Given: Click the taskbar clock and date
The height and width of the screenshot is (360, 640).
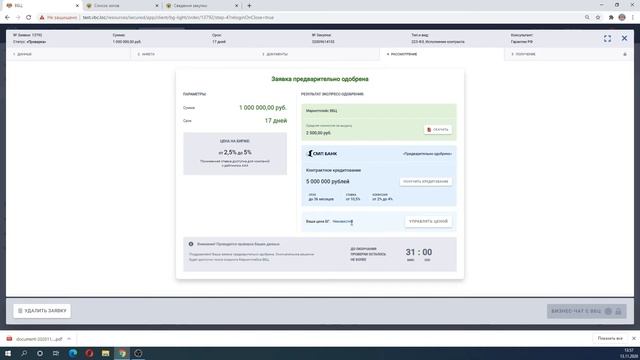Looking at the screenshot, I should 628,353.
